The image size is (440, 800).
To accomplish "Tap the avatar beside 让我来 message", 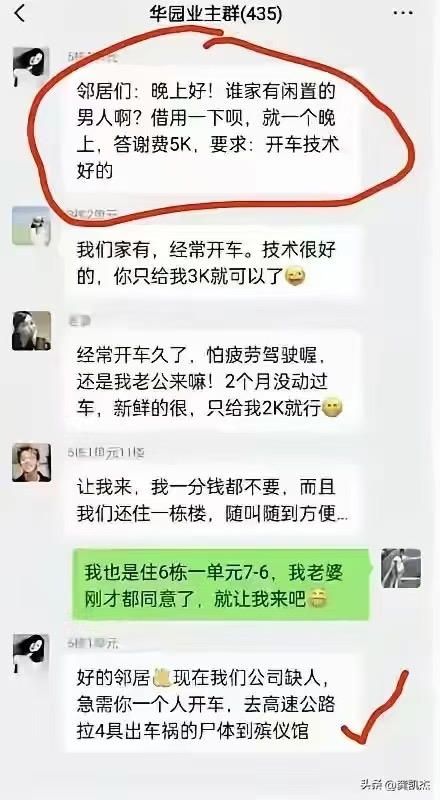I will coord(31,462).
